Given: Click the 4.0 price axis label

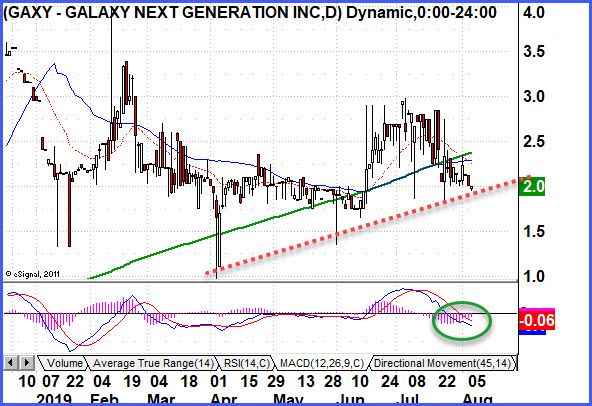Looking at the screenshot, I should click(533, 13).
